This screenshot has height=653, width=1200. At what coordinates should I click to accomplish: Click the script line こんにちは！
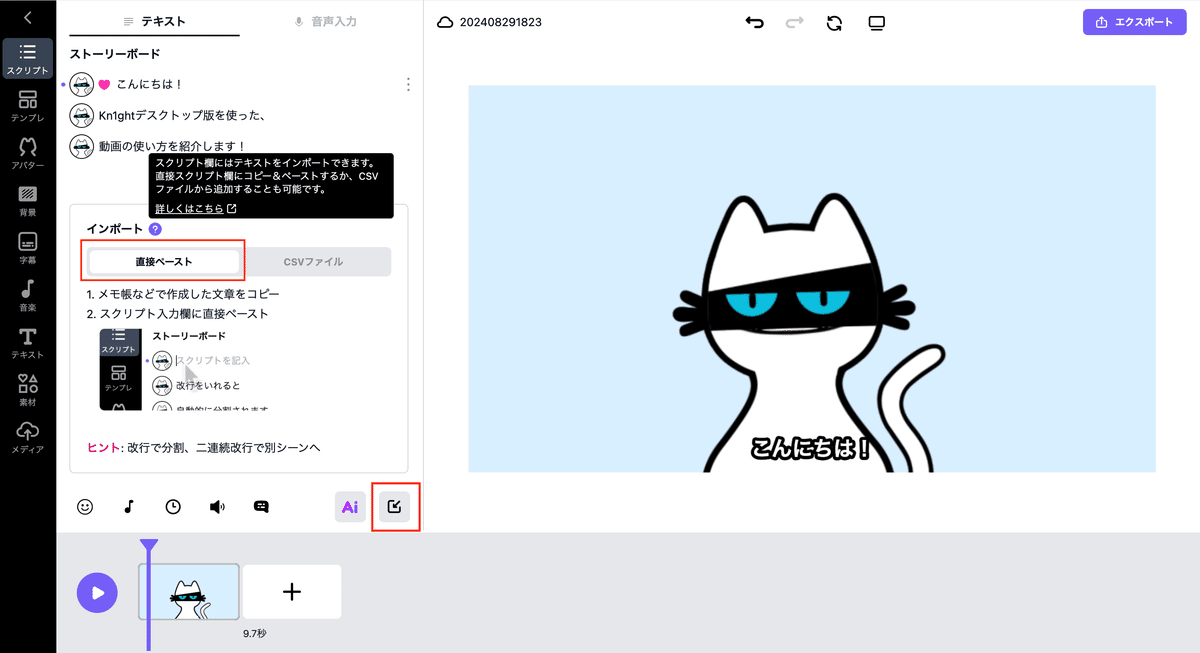click(x=150, y=85)
